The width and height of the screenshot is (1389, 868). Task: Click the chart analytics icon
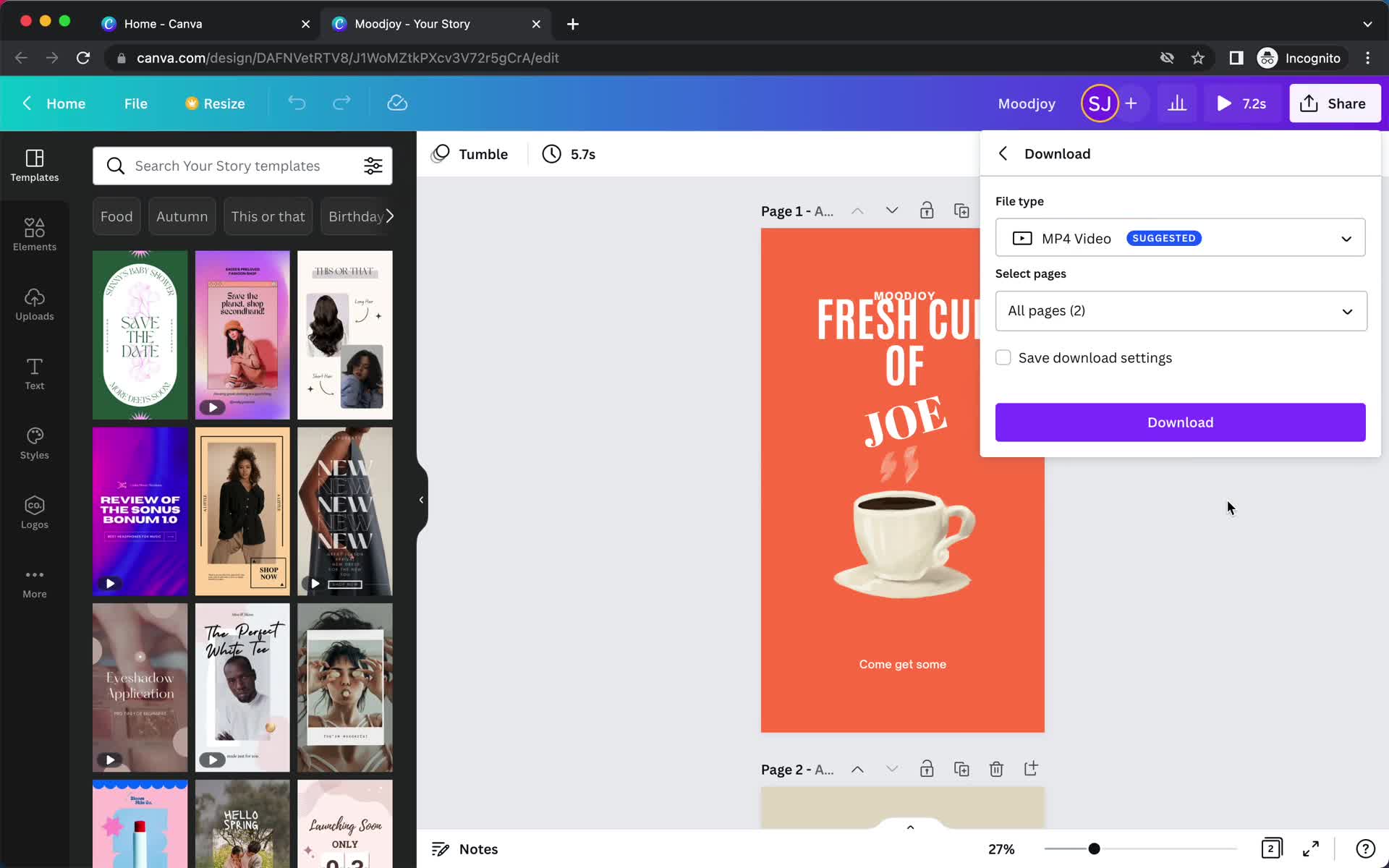(x=1177, y=103)
